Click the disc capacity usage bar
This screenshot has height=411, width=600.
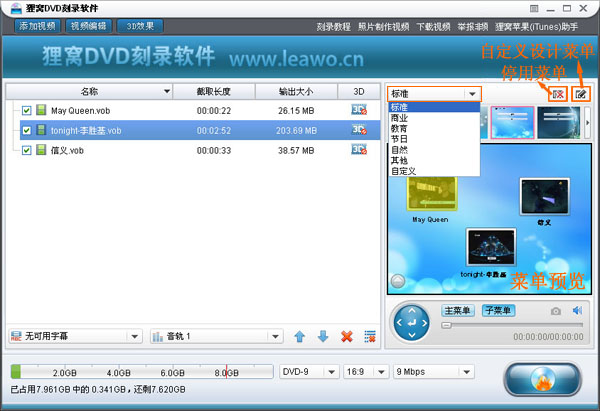click(x=142, y=372)
